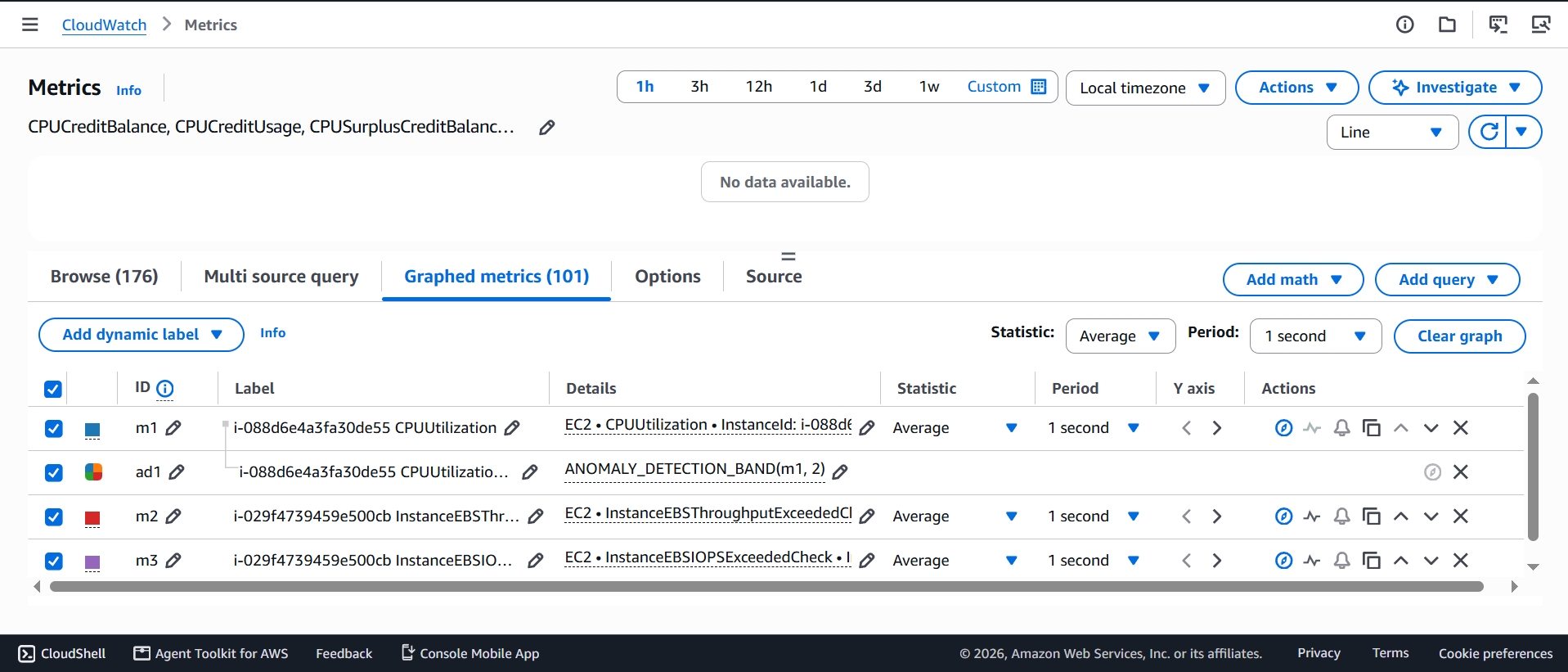
Task: Open Custom time range picker
Action: click(x=1006, y=87)
